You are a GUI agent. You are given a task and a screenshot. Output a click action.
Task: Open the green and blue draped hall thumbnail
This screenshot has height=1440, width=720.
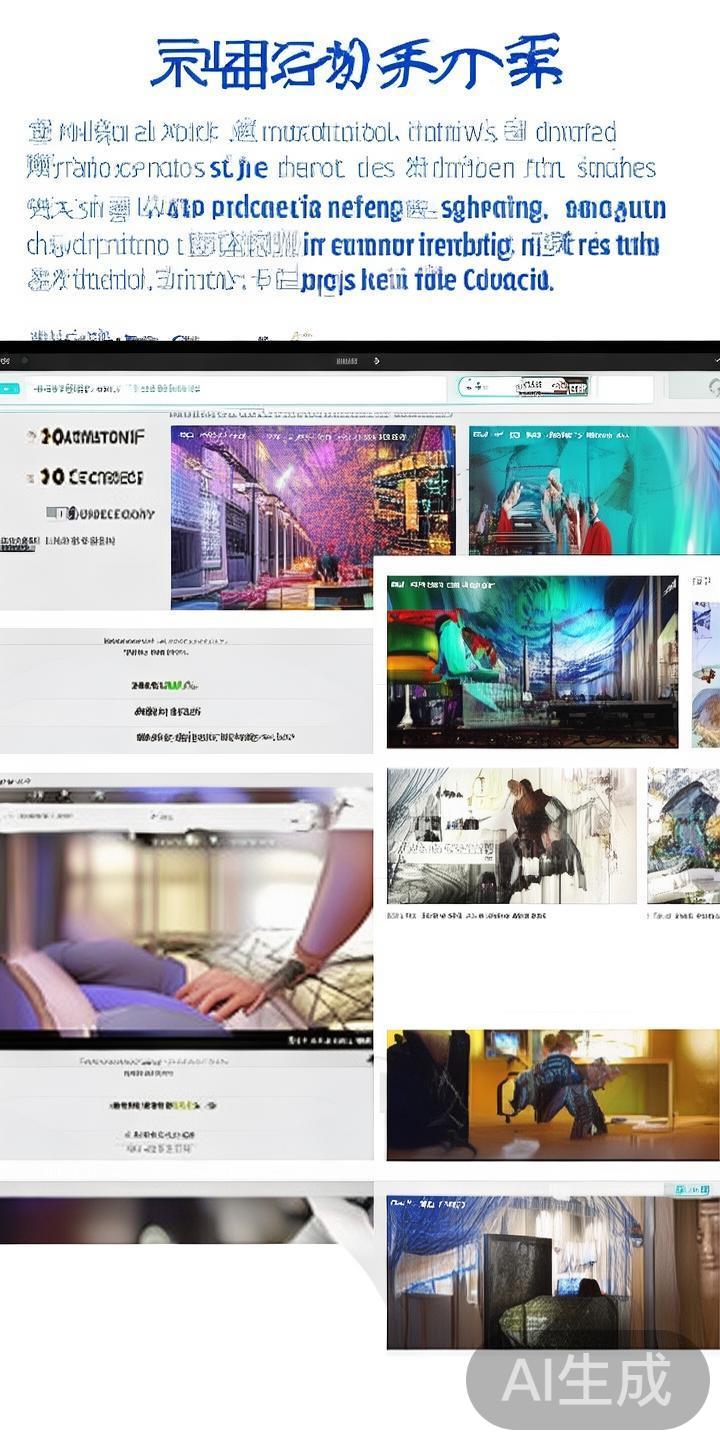pyautogui.click(x=532, y=661)
